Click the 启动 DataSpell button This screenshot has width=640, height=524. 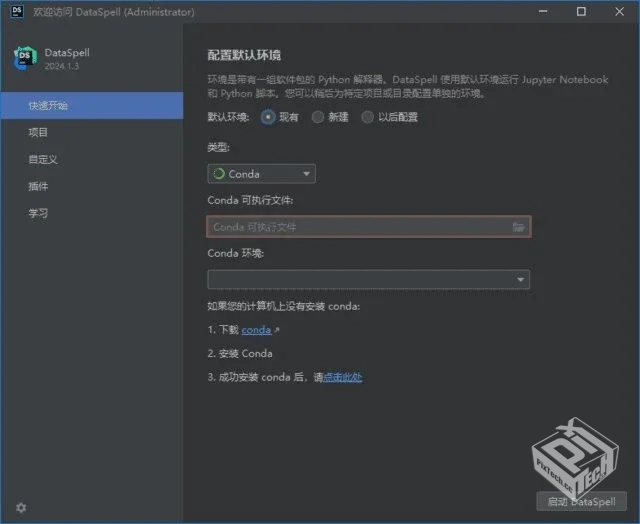(581, 501)
